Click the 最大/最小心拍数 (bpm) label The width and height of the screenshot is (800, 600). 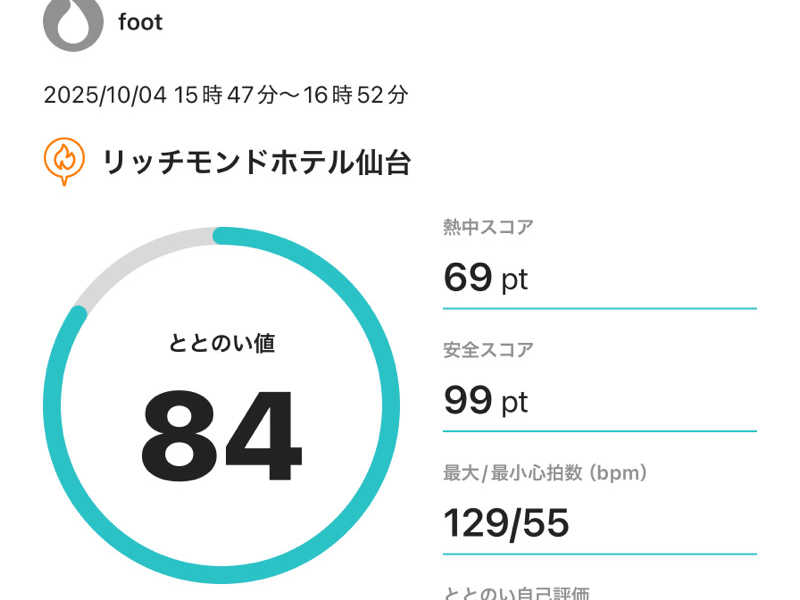[545, 472]
